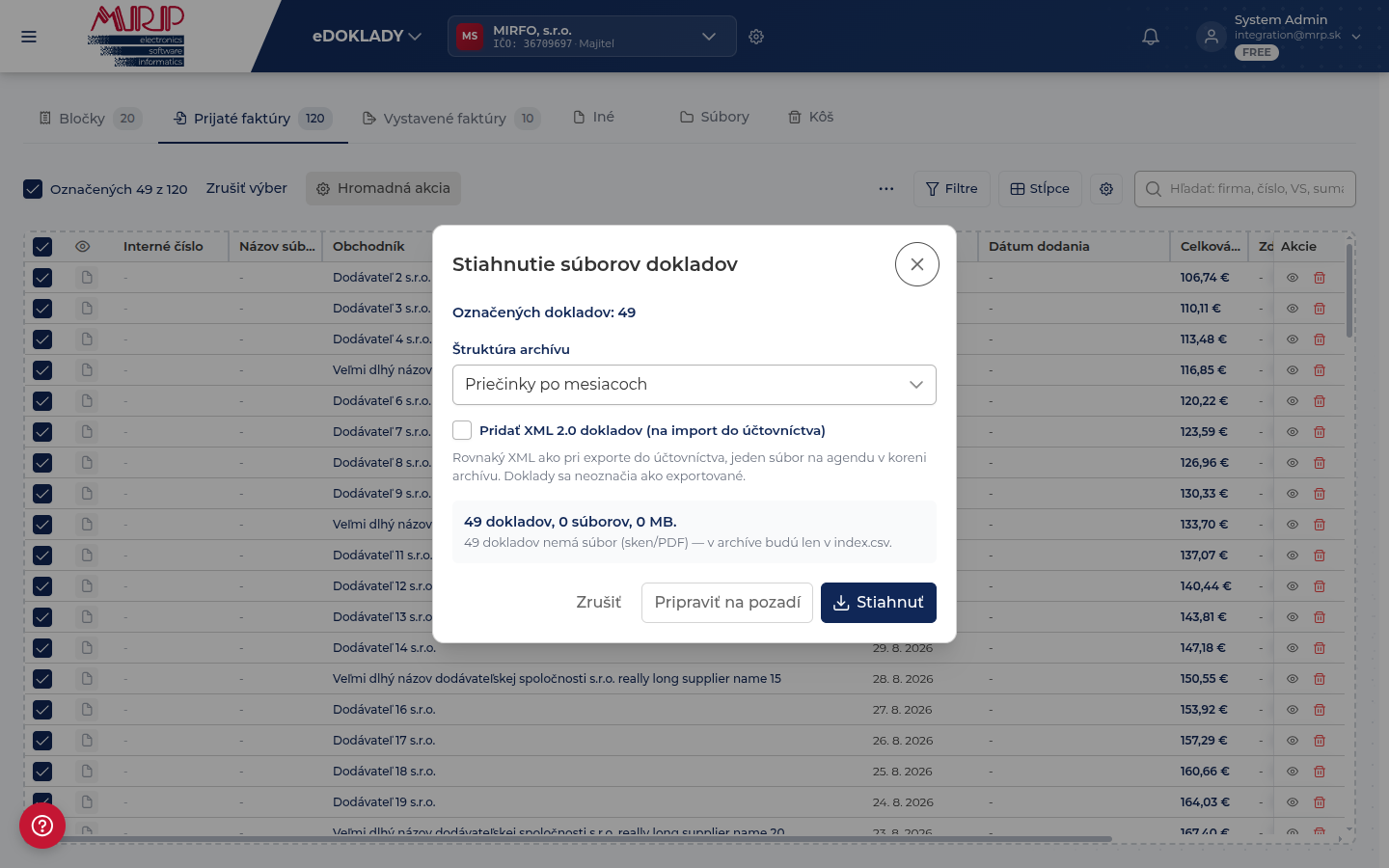Enable Pridať XML 2.0 dokladov checkbox
The width and height of the screenshot is (1389, 868).
462,430
